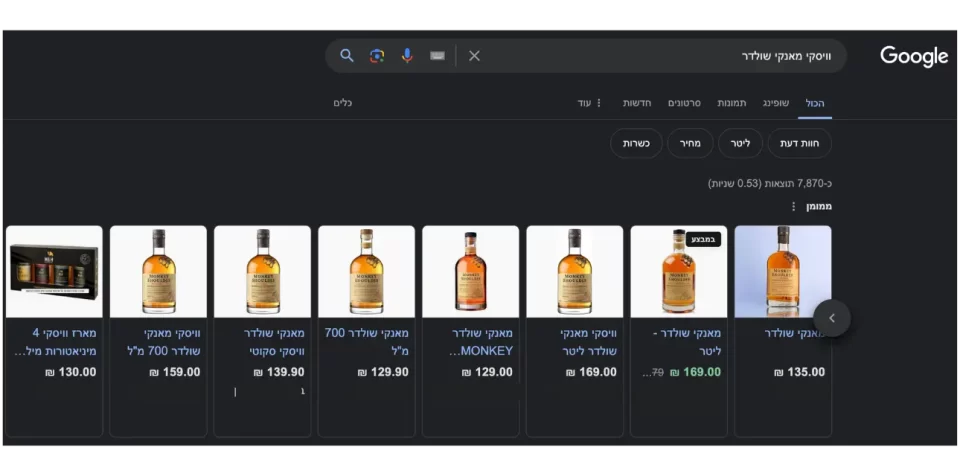960x476 pixels.
Task: Click the 130.00 ₪ price
Action: coord(71,372)
